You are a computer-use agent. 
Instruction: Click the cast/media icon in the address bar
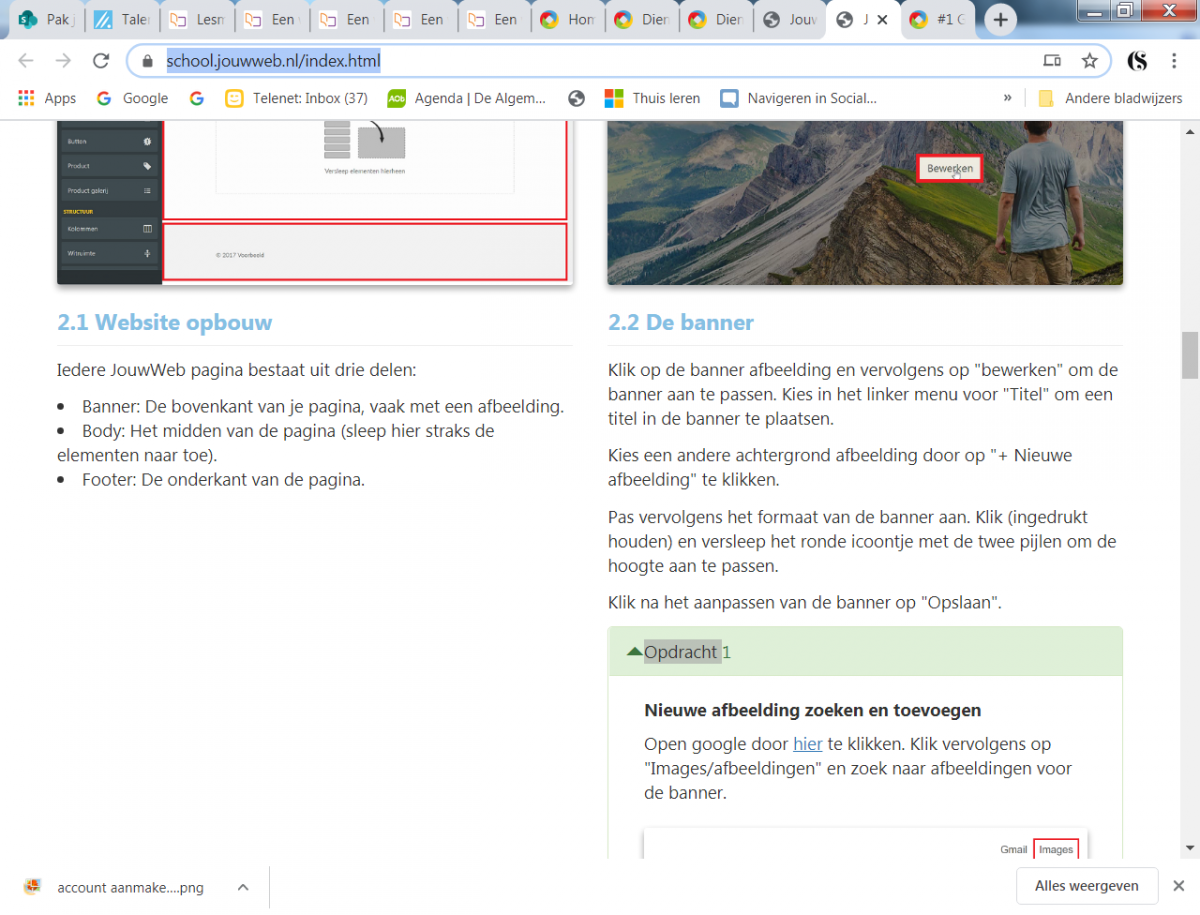1052,61
